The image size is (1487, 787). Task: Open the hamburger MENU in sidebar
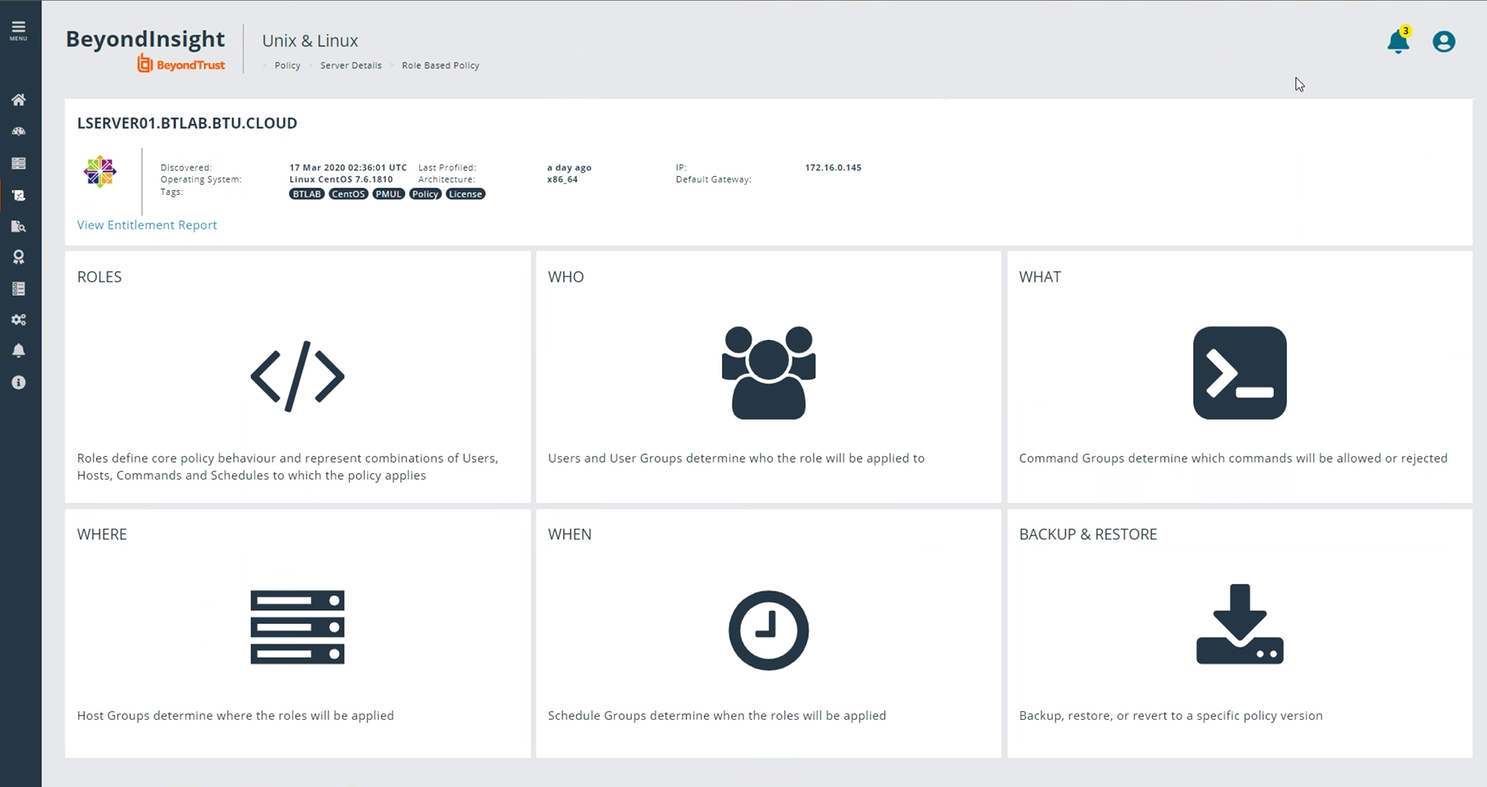(18, 30)
